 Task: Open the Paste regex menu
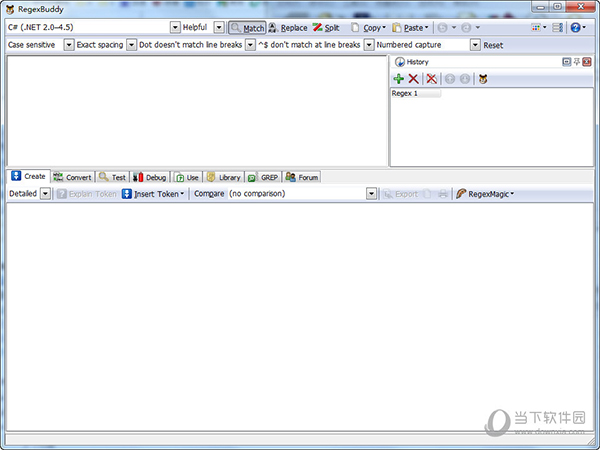point(410,28)
